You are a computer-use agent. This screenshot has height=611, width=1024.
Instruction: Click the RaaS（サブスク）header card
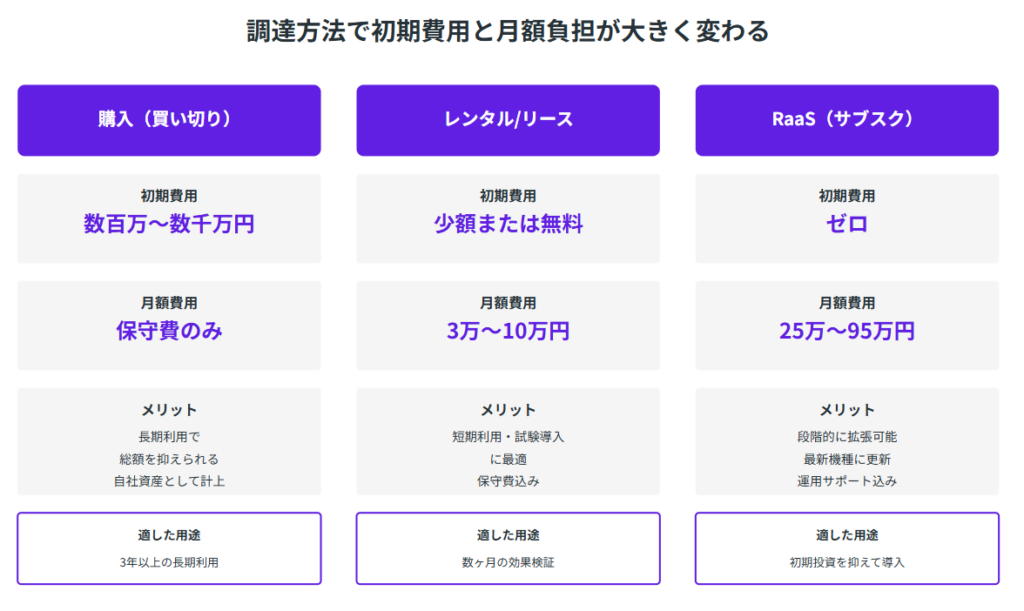847,120
